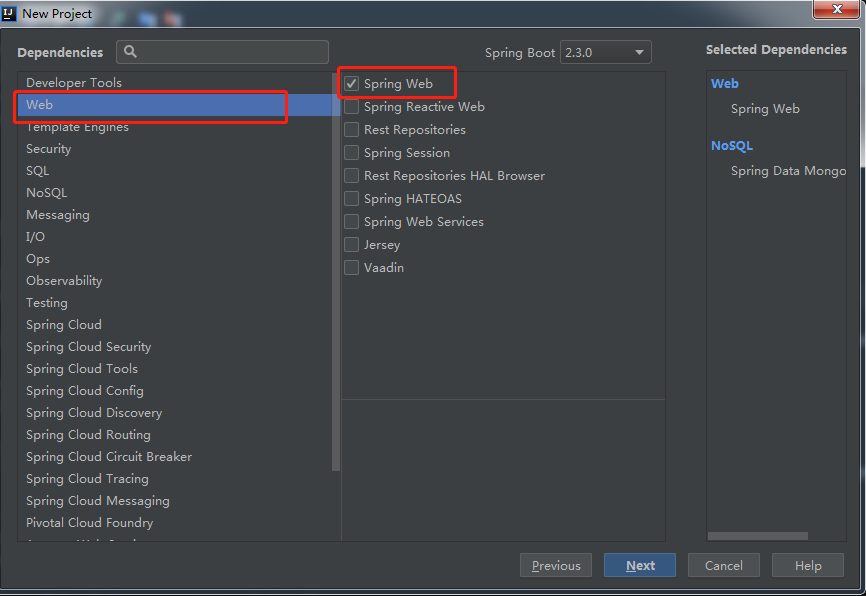The height and width of the screenshot is (596, 866).
Task: Select the Developer Tools category
Action: [175, 83]
